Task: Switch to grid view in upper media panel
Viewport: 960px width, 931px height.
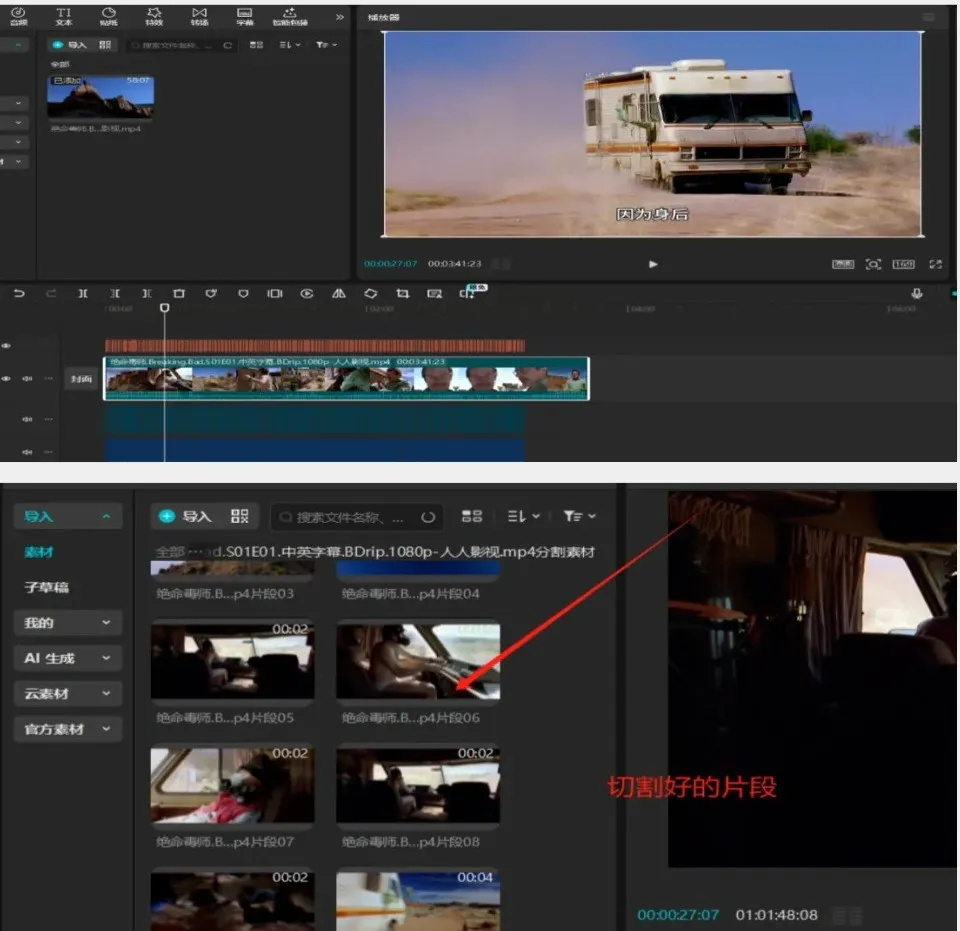Action: tap(257, 45)
